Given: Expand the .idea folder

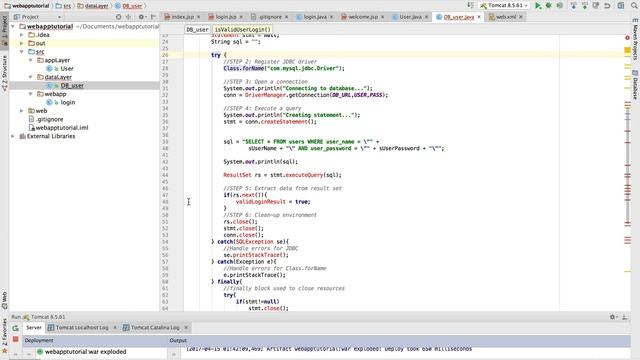Looking at the screenshot, I should pos(22,35).
